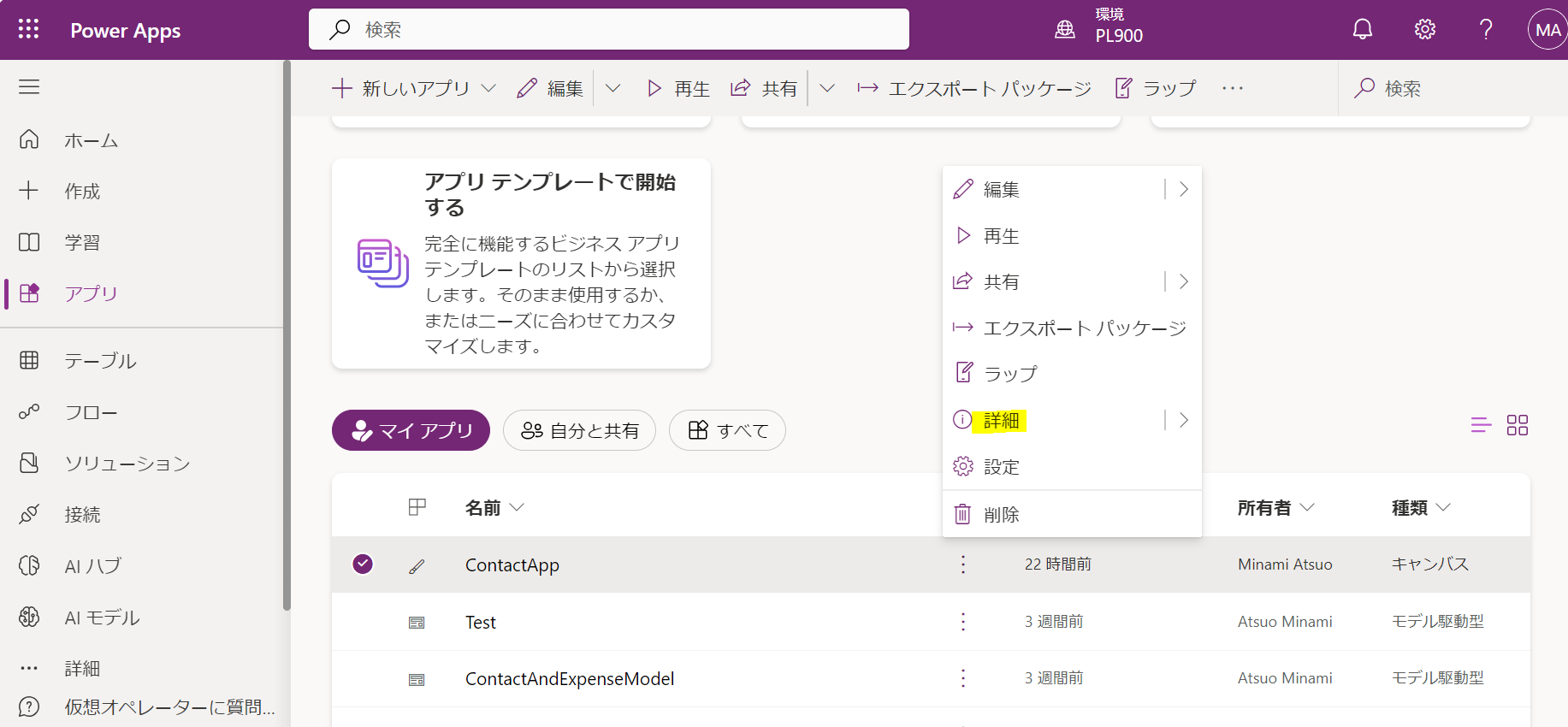This screenshot has height=727, width=1568.
Task: Click ラップ in the toolbar
Action: [1155, 88]
